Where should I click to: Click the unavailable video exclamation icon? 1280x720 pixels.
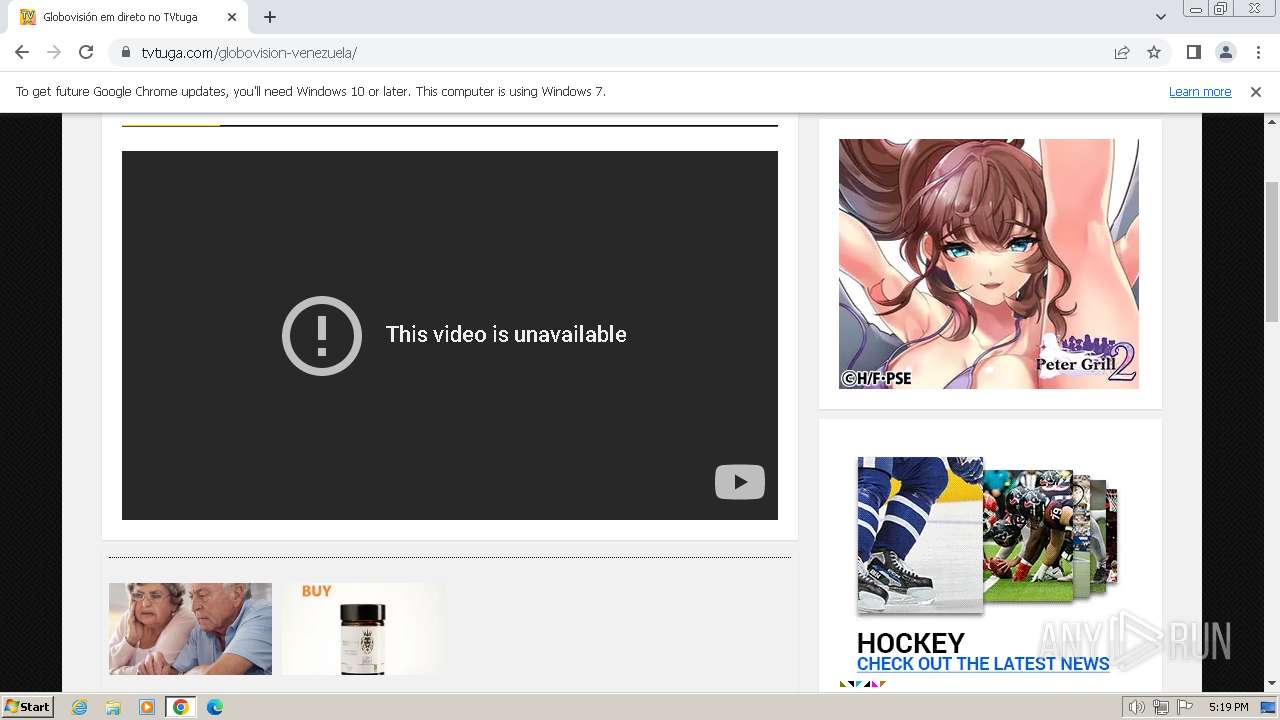pyautogui.click(x=322, y=335)
